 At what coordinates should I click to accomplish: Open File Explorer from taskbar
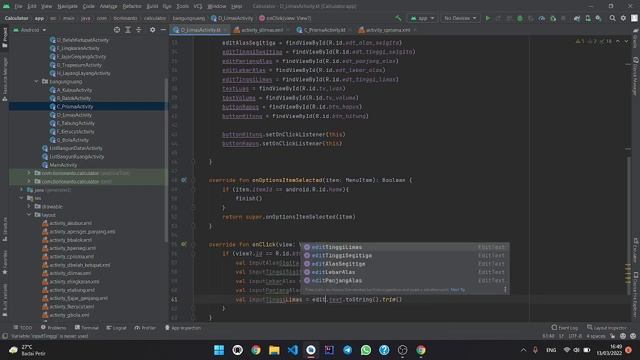274,350
